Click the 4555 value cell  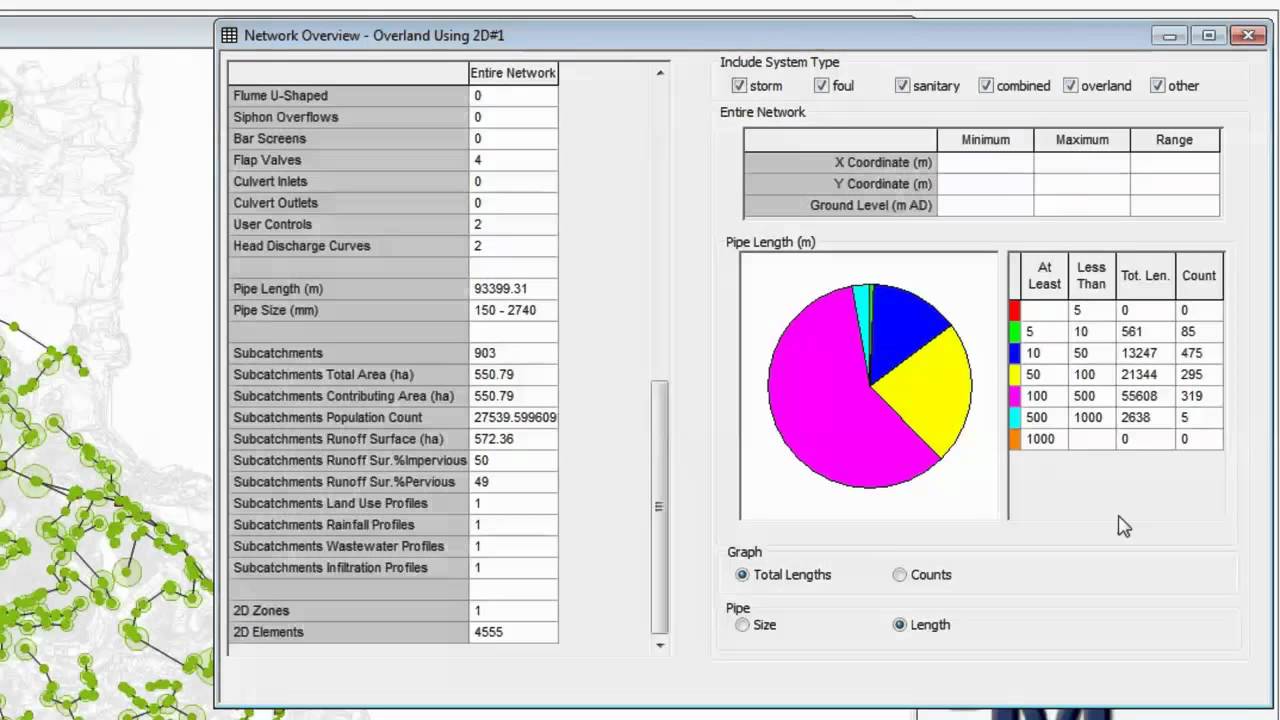point(513,632)
